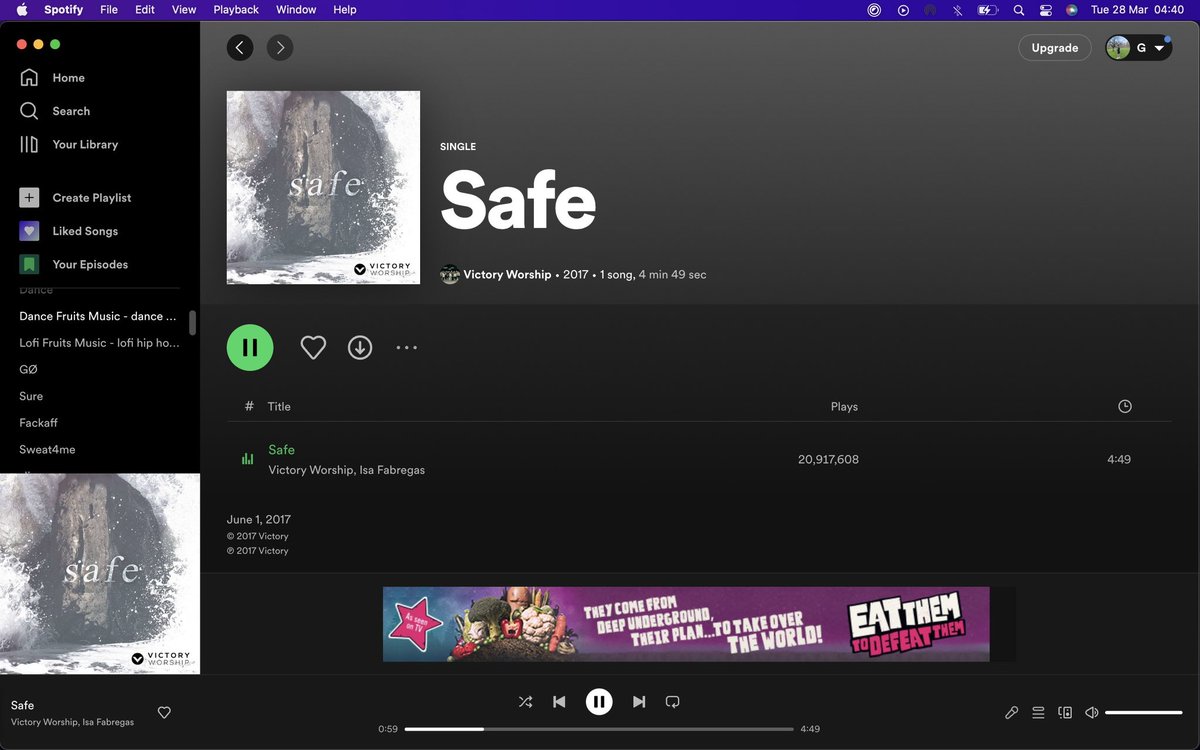Click the Safe title in the now-playing bar
Image resolution: width=1200 pixels, height=750 pixels.
(22, 705)
